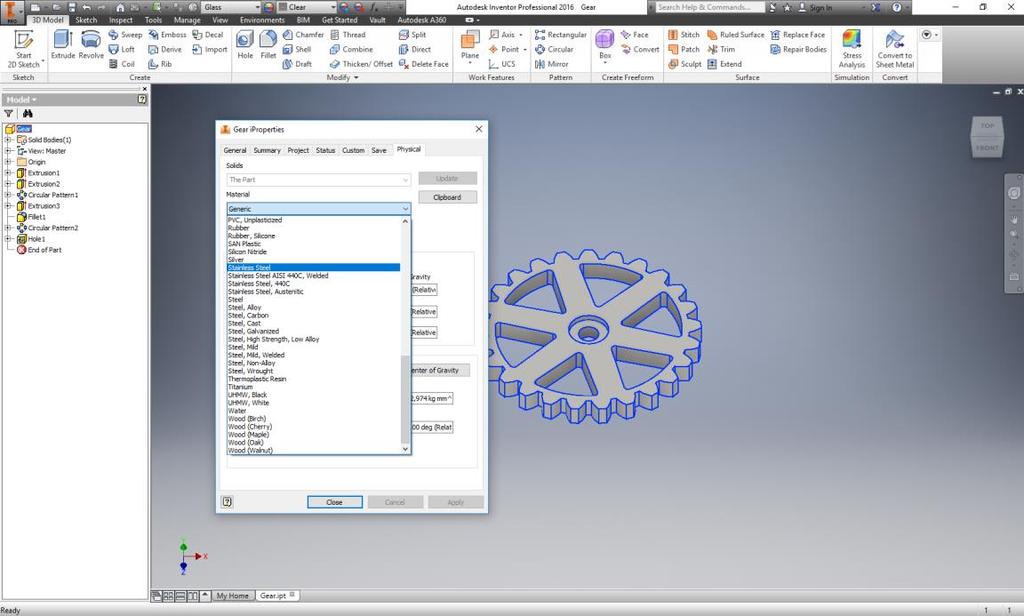Select the Rib tool
The image size is (1024, 616).
pyautogui.click(x=160, y=64)
